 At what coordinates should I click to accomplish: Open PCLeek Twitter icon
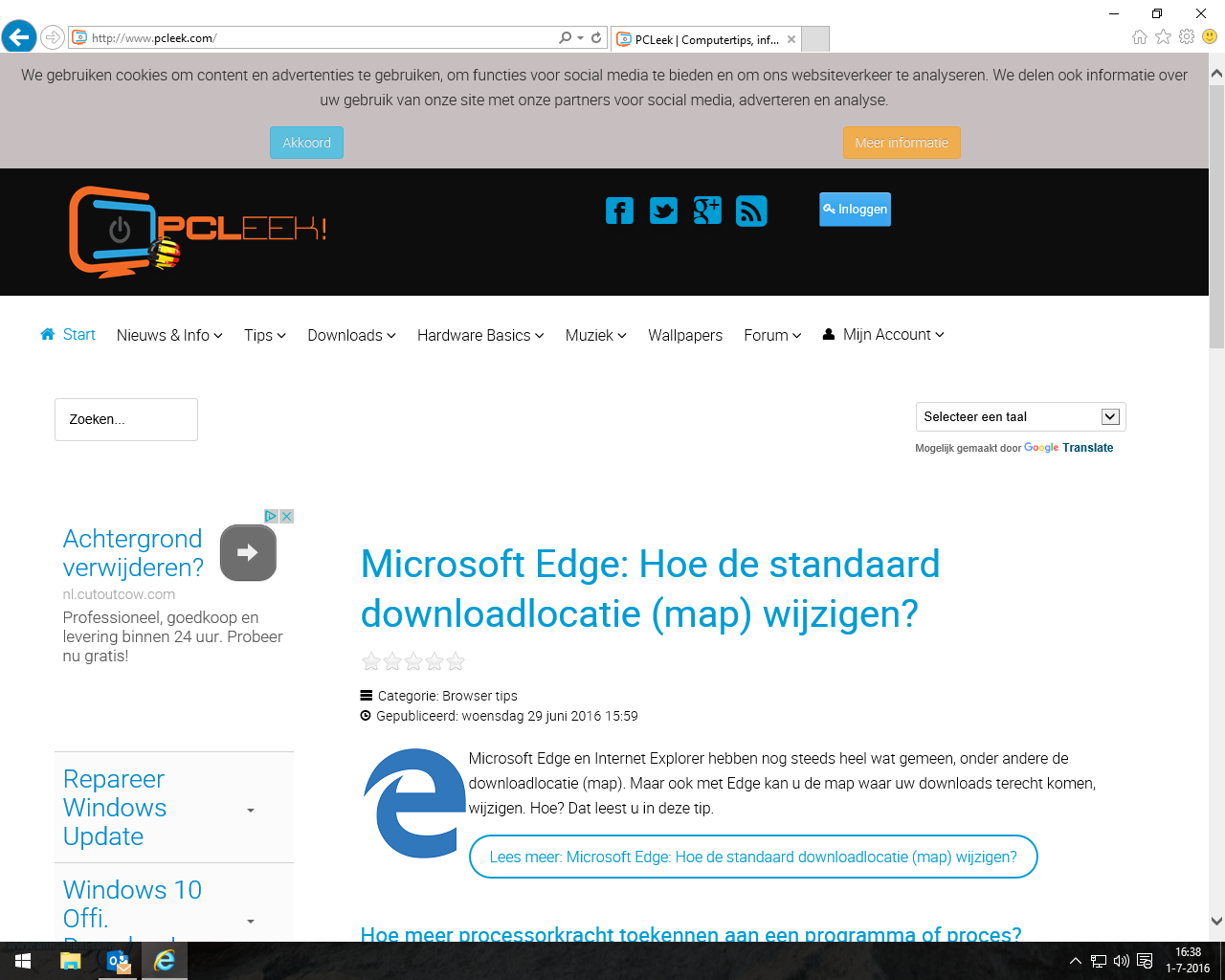click(663, 211)
